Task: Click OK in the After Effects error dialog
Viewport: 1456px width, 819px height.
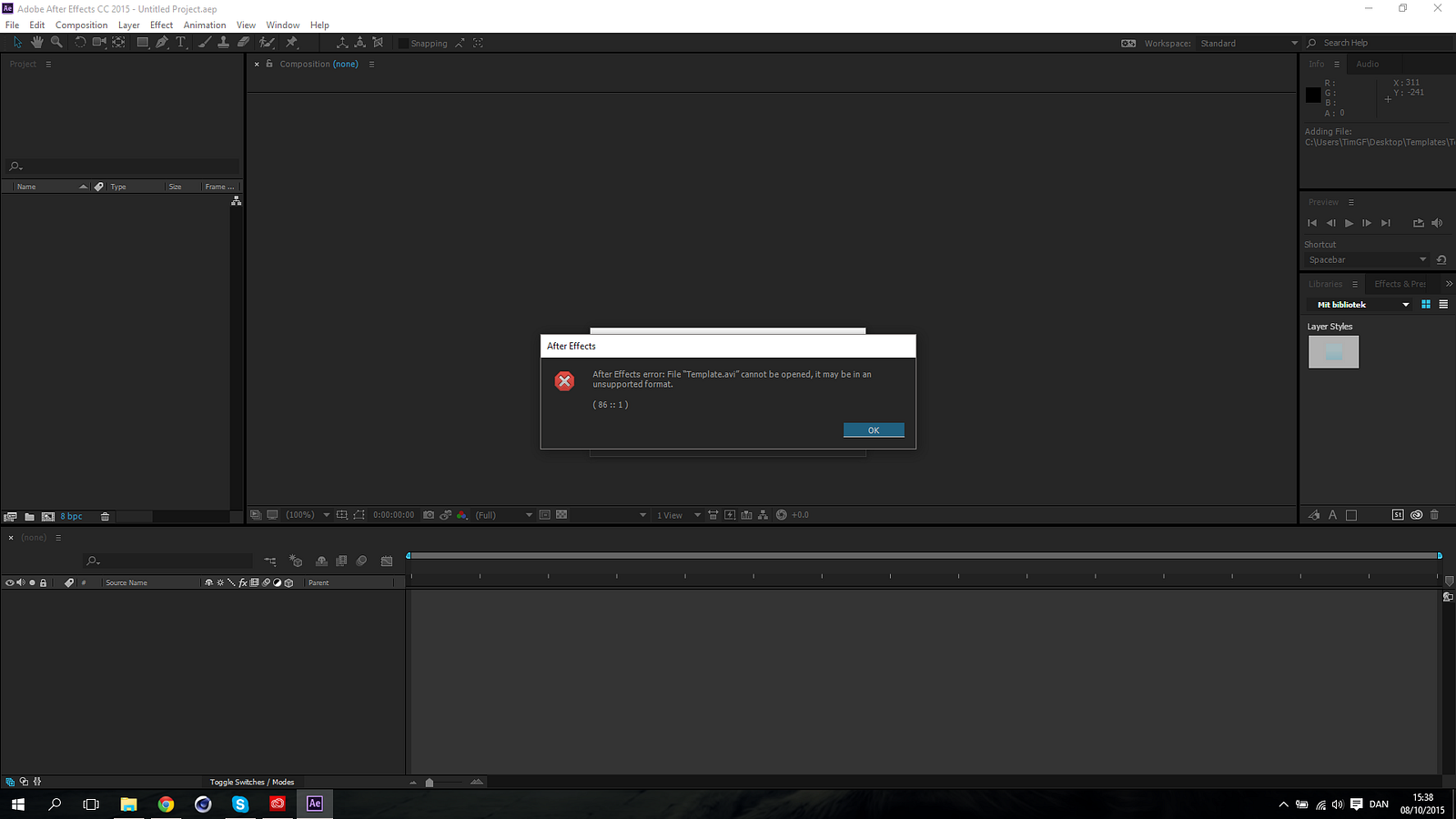Action: 874,430
